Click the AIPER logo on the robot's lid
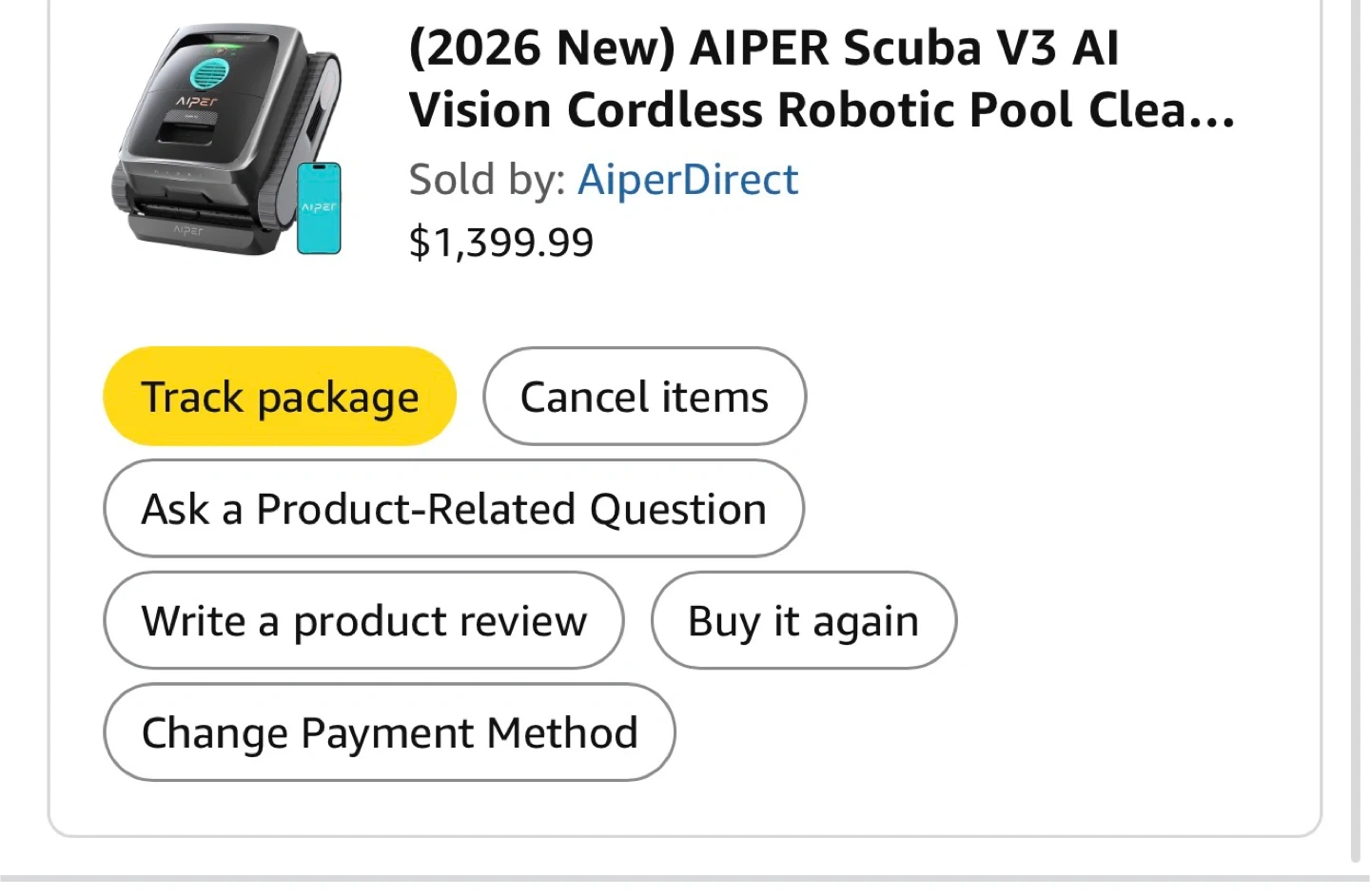This screenshot has width=1370, height=896. pos(197,101)
